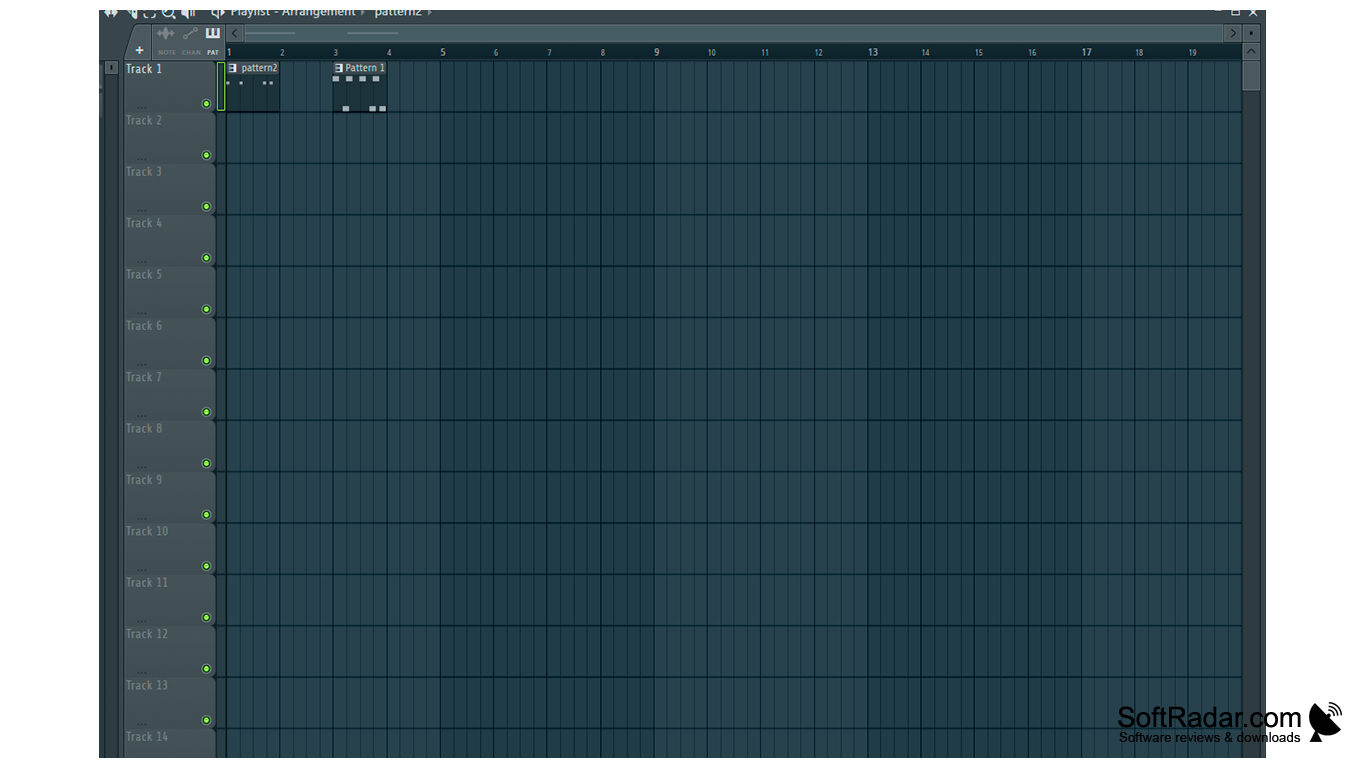Click the right arrow of the horizontal scrollbar

pyautogui.click(x=1233, y=33)
